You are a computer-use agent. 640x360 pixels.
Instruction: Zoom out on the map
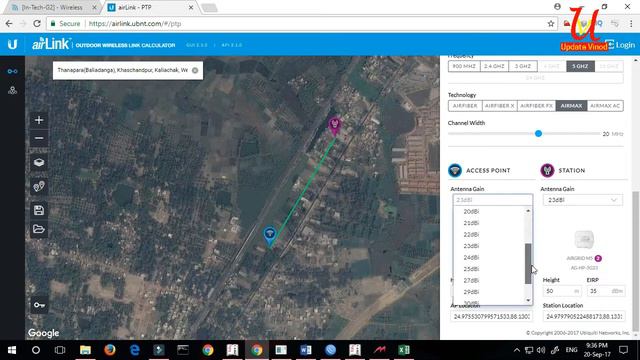[39, 138]
